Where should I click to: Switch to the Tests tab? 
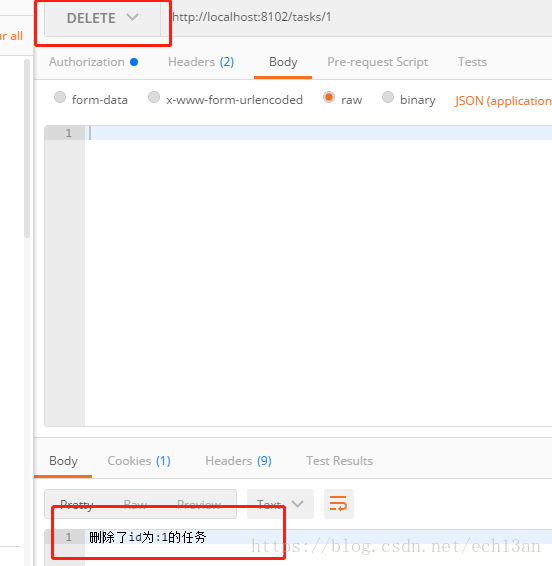click(x=472, y=62)
